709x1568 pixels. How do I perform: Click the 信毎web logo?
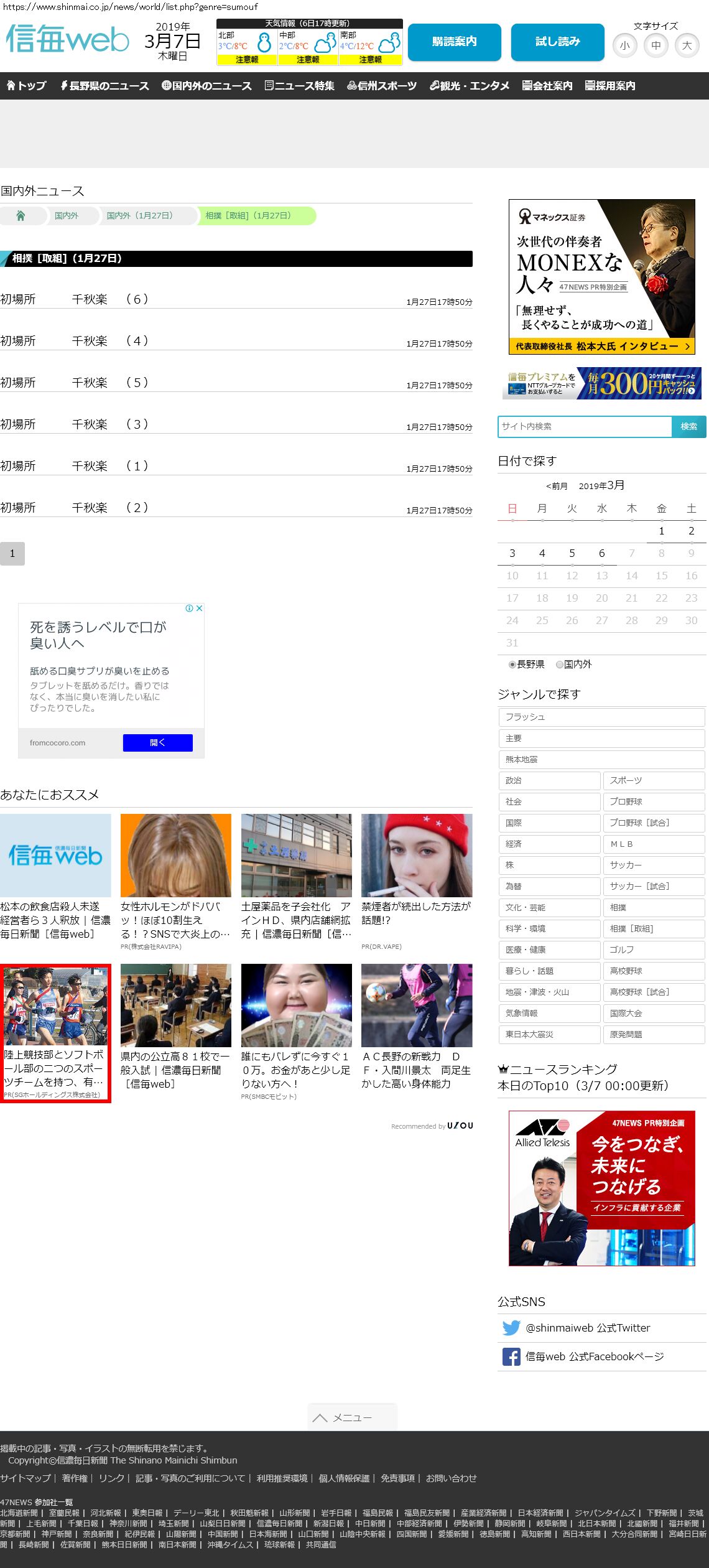coord(67,39)
